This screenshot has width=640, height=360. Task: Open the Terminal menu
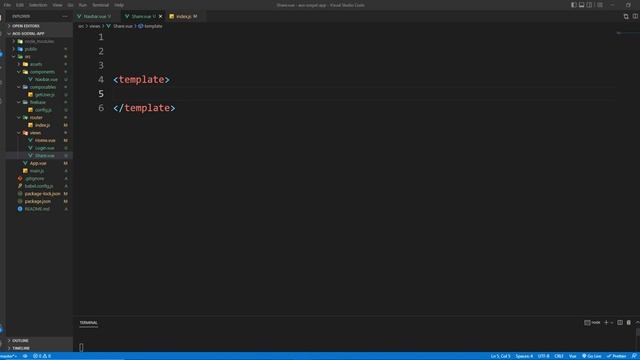pyautogui.click(x=100, y=5)
